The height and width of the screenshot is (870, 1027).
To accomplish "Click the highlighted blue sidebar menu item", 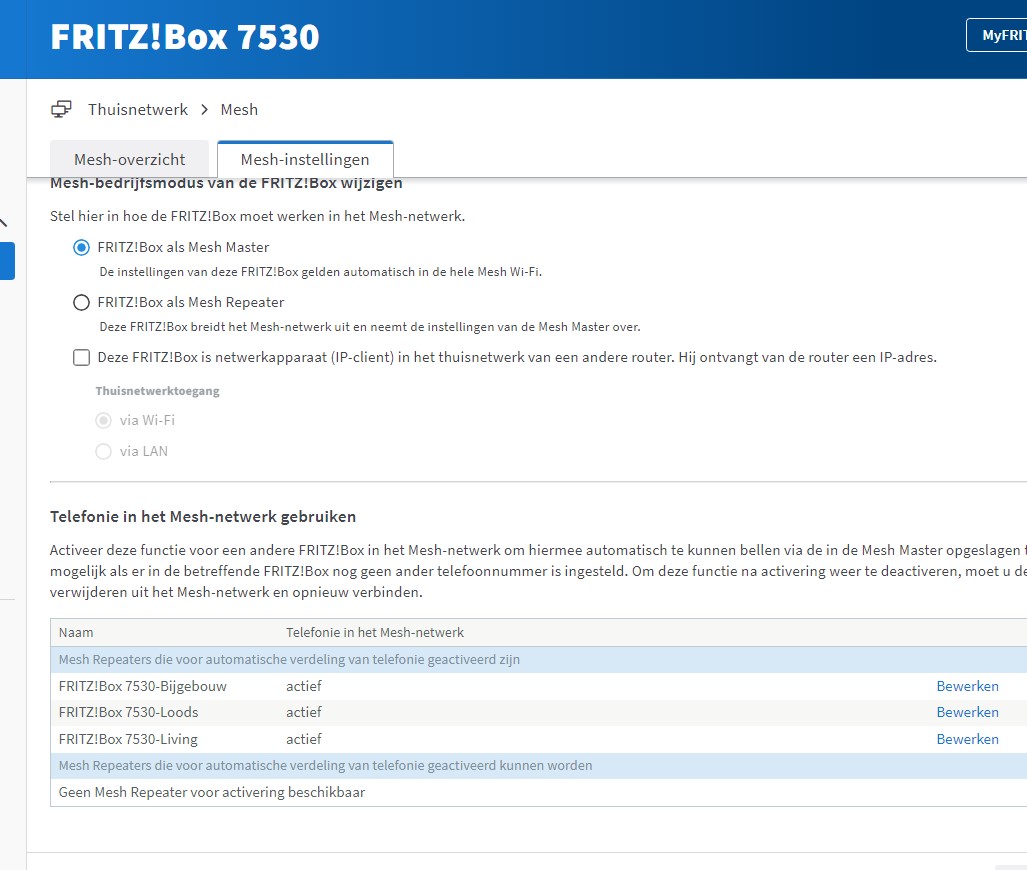I will coord(7,261).
